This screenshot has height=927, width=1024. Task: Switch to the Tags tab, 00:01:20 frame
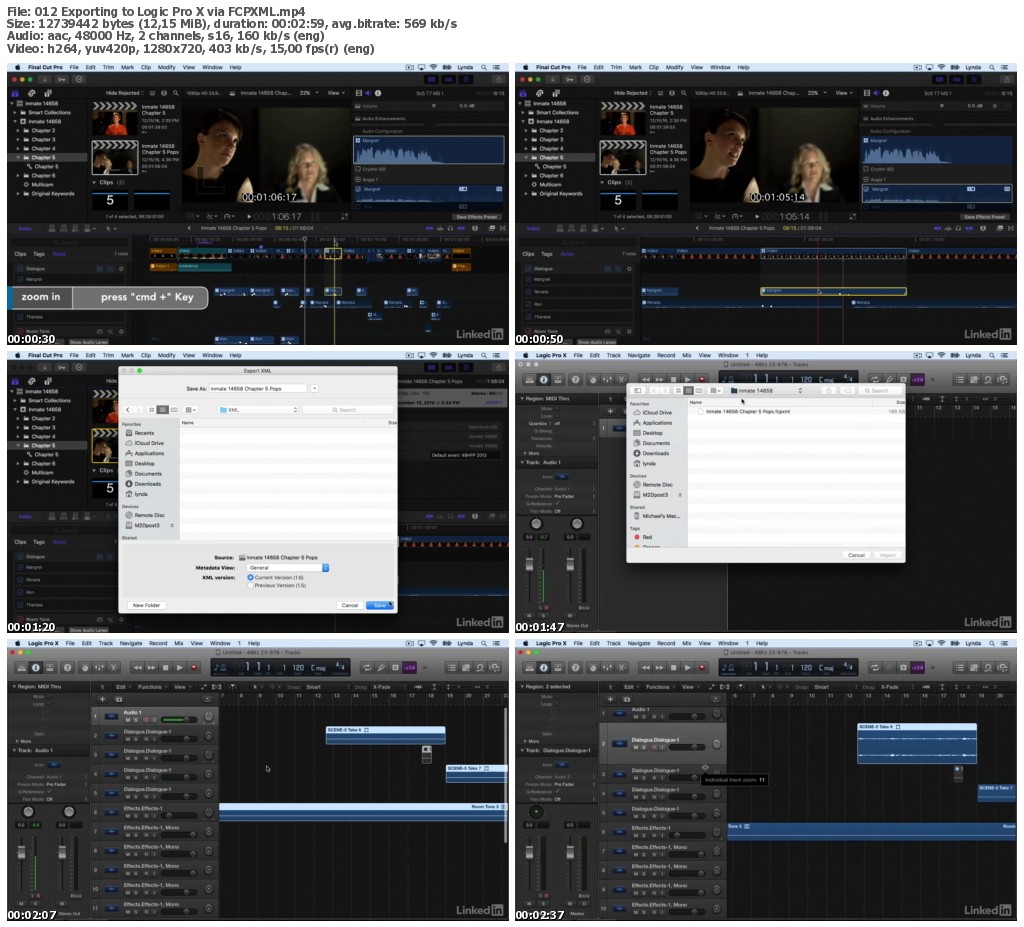[39, 542]
